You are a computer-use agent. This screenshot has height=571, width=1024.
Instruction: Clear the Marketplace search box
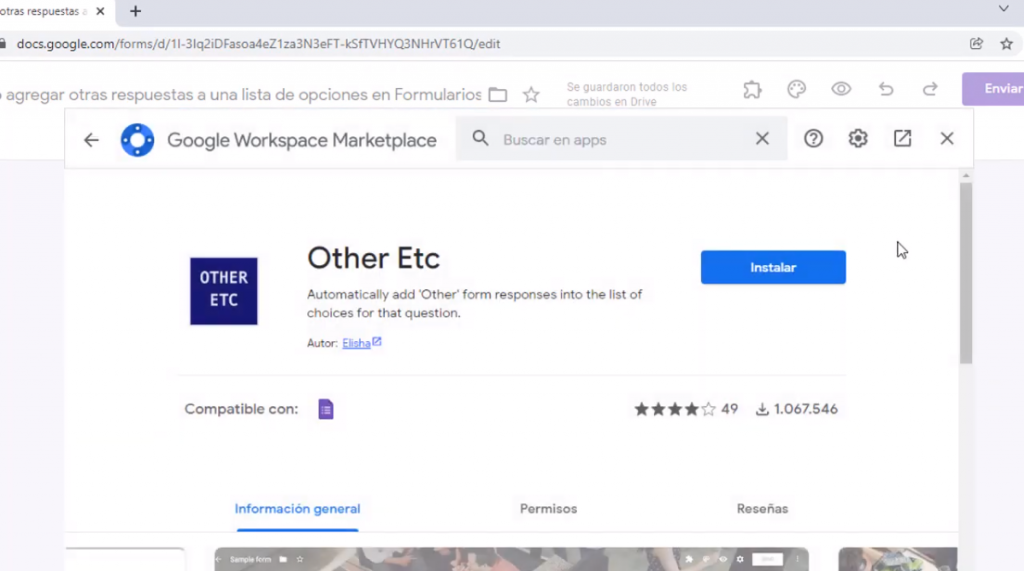pos(762,139)
